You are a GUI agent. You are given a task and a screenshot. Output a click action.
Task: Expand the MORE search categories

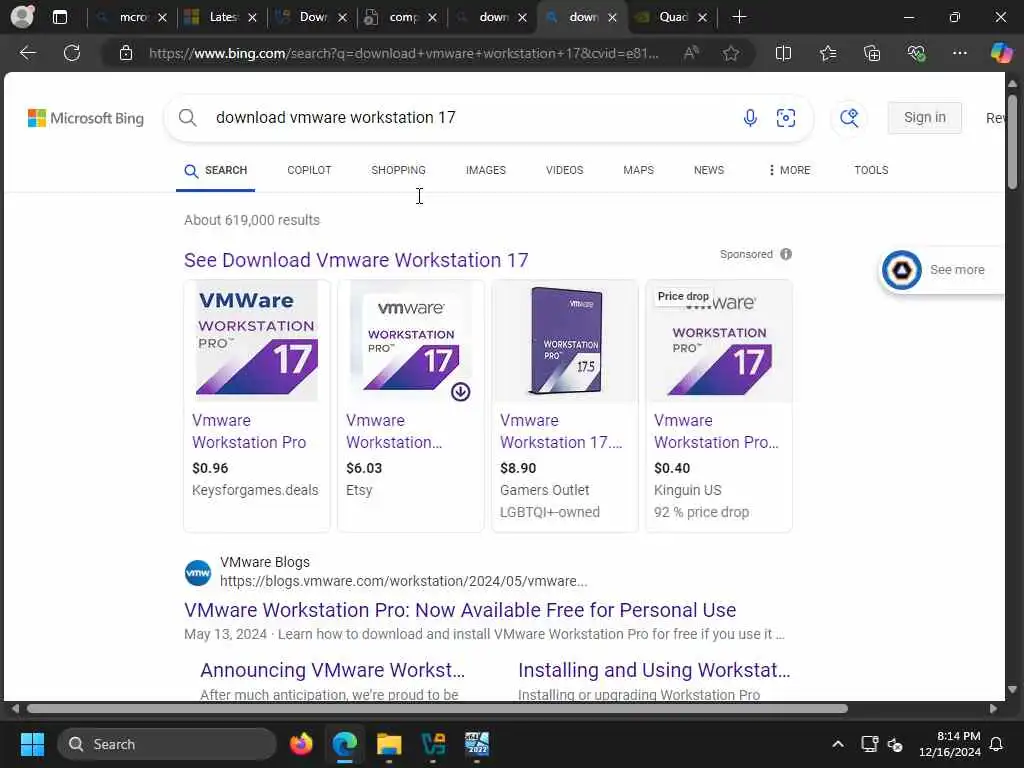coord(790,170)
